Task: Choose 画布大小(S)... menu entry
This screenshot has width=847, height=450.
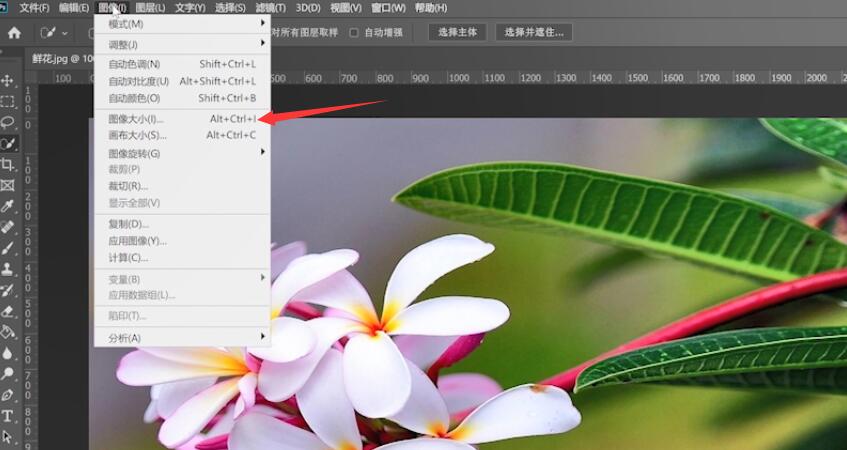Action: pos(183,135)
